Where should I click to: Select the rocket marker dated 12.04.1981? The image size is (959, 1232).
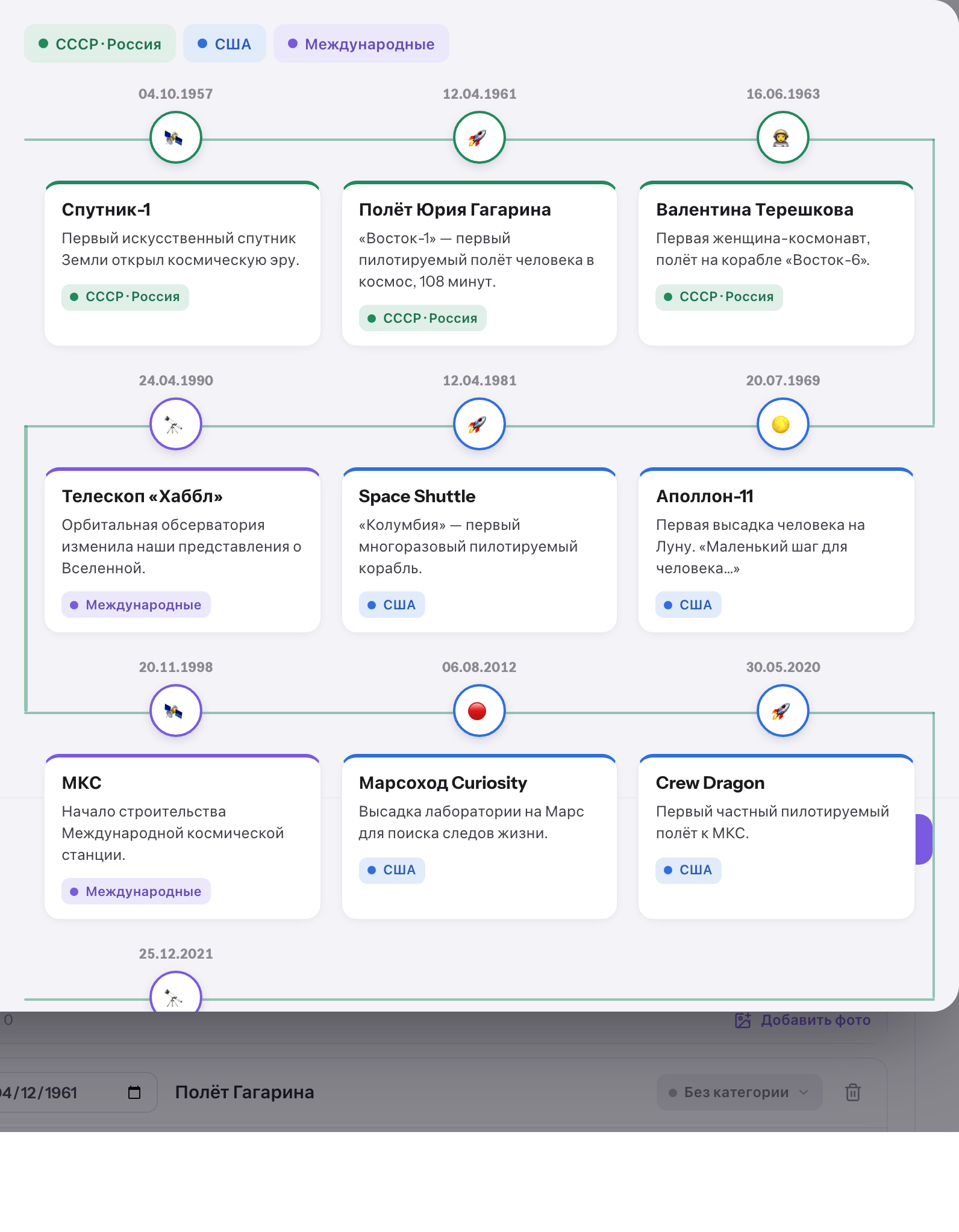(479, 425)
